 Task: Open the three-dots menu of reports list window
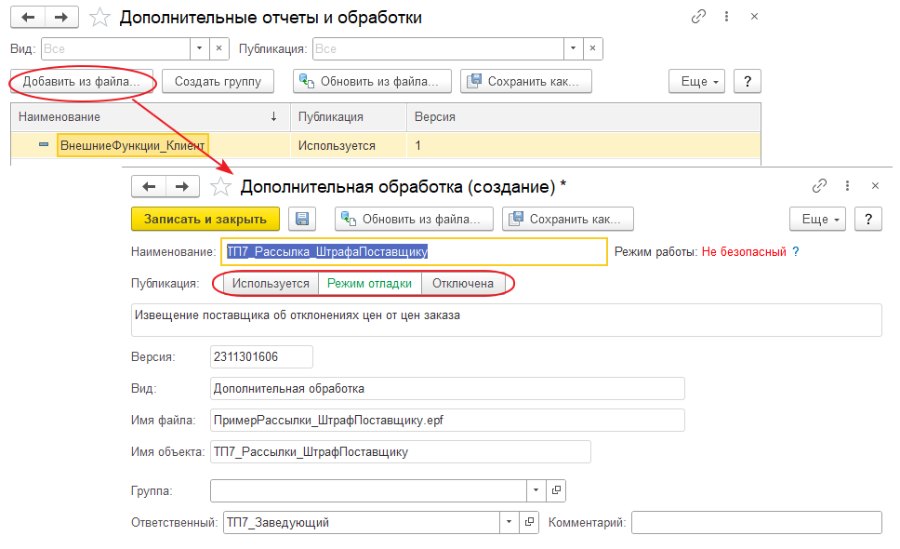point(727,17)
